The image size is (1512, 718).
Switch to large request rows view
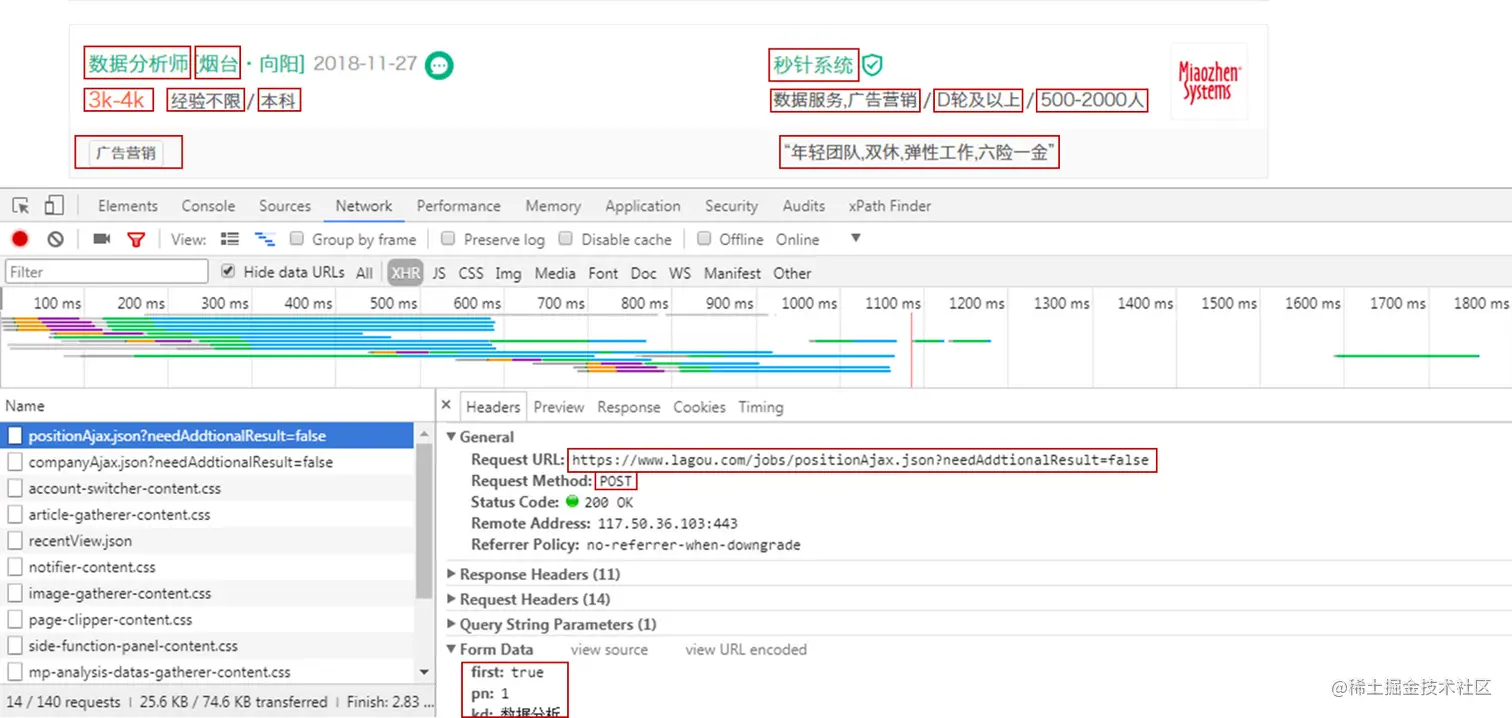click(x=230, y=239)
